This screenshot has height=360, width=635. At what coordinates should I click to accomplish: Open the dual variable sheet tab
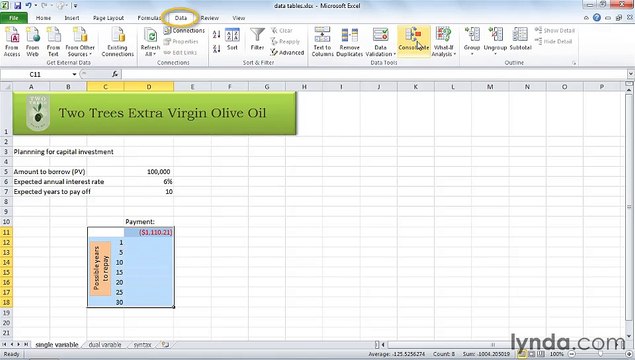105,345
